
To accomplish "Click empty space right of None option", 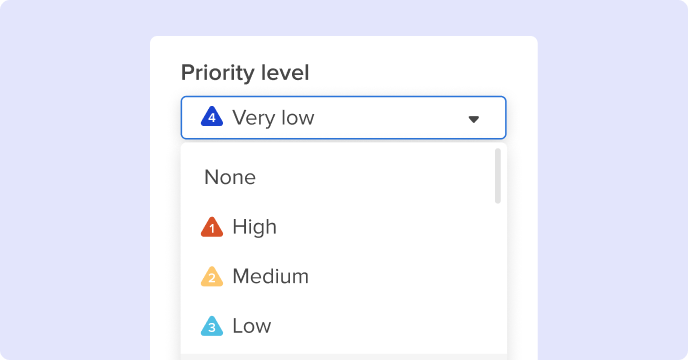I will point(373,177).
